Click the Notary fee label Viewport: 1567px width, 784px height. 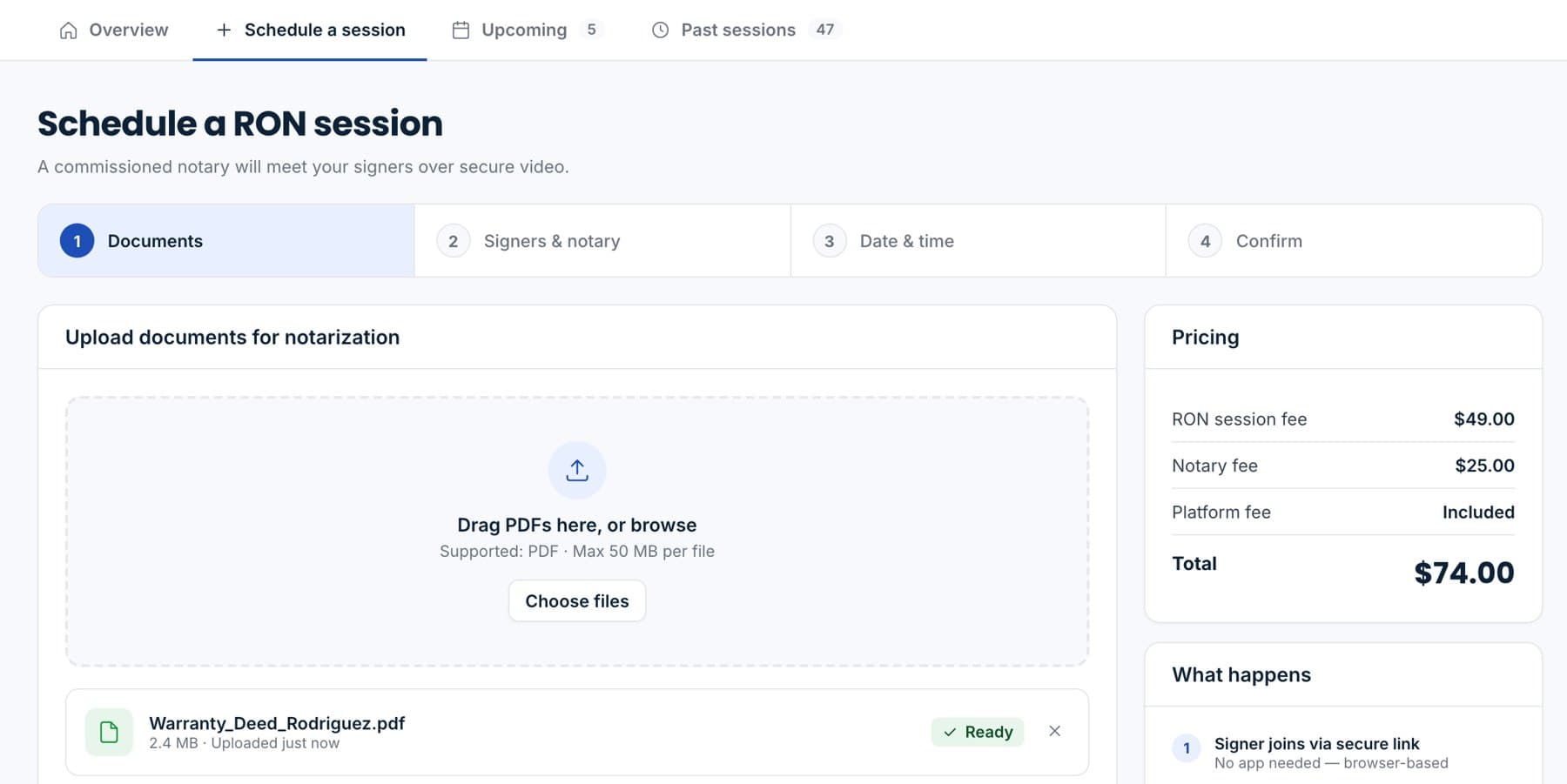click(1214, 466)
